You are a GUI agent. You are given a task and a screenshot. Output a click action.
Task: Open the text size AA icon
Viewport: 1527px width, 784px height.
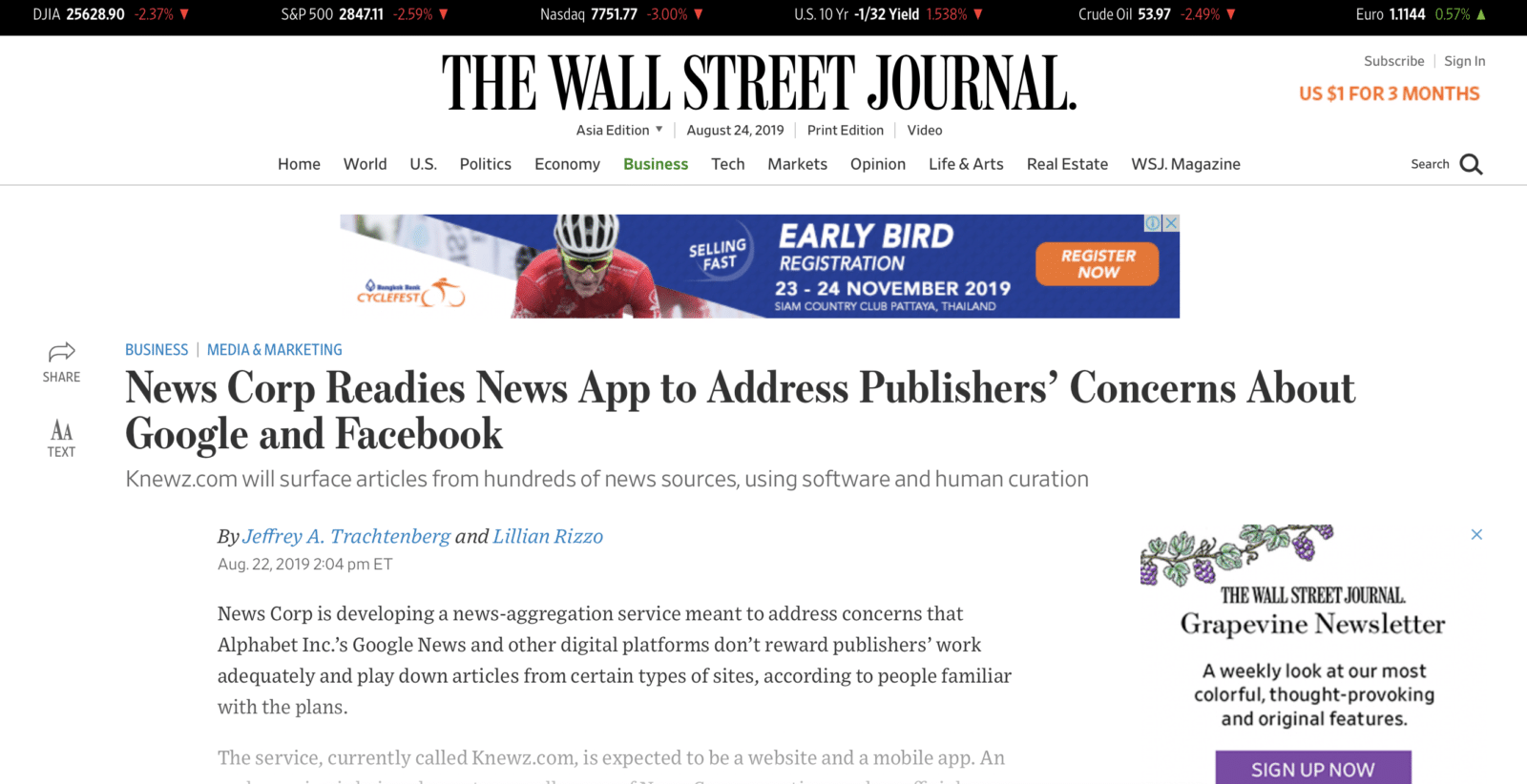[x=61, y=430]
